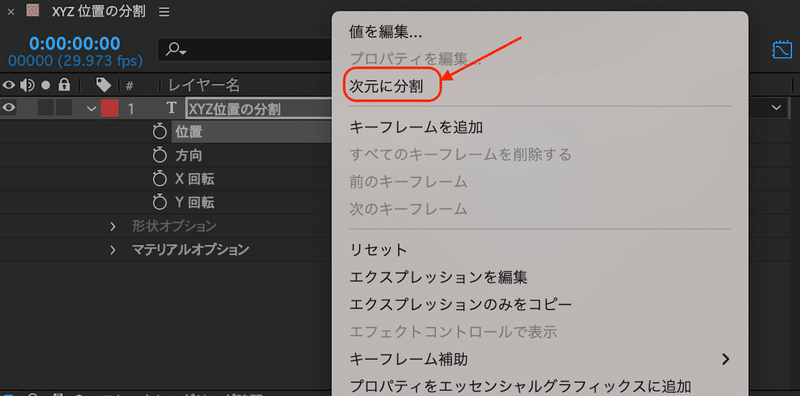Open the dropdown at layer row right edge
The height and width of the screenshot is (396, 800).
(x=777, y=108)
